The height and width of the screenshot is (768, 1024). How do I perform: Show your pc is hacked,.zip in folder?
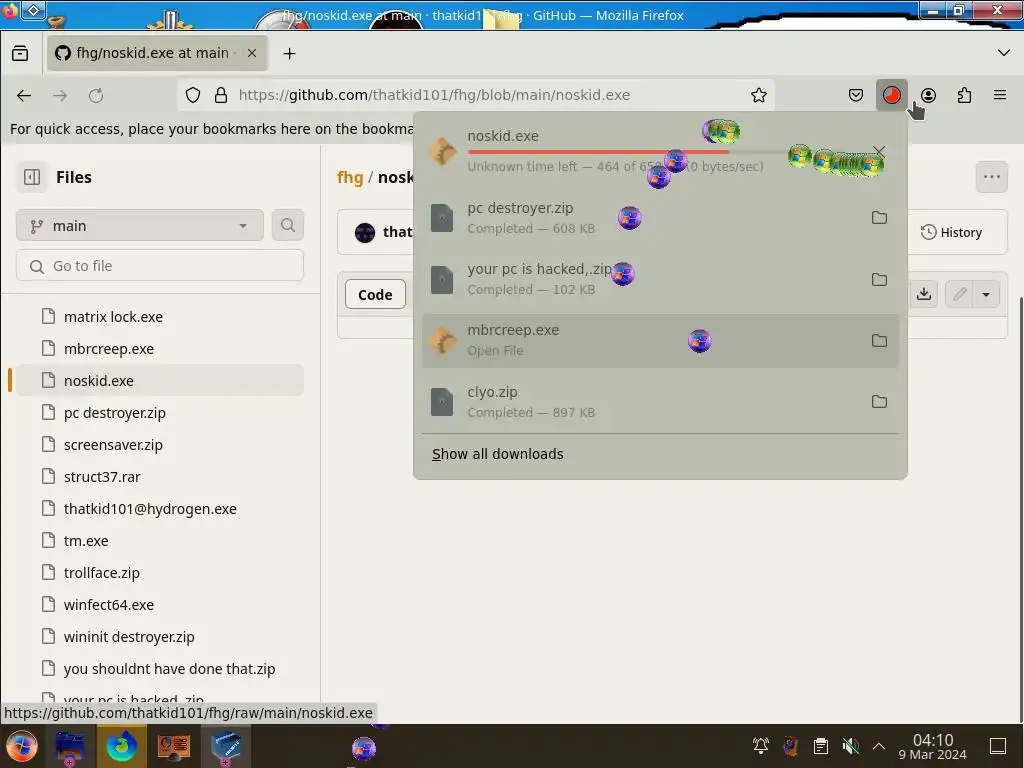click(879, 280)
